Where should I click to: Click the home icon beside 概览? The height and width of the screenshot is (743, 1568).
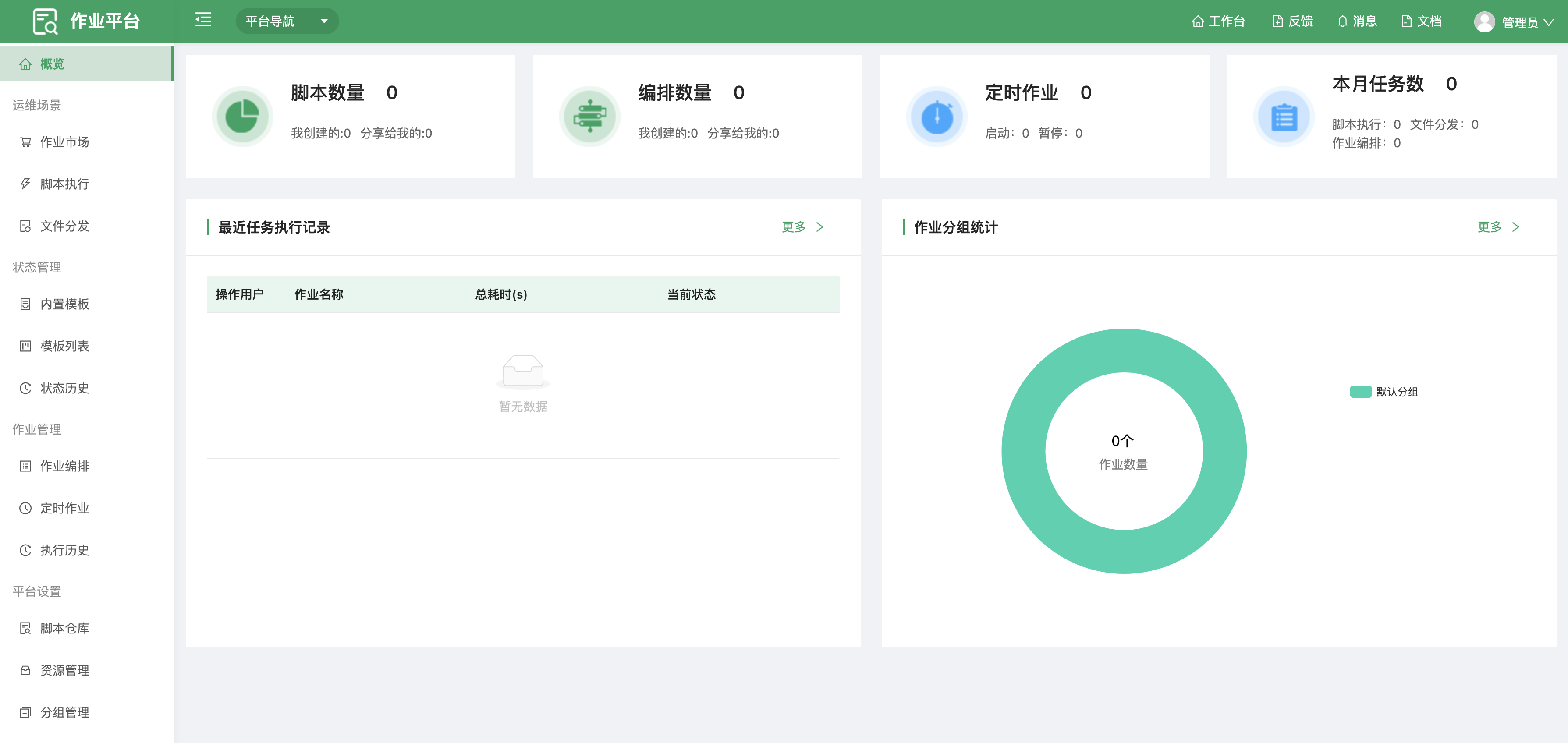(25, 64)
